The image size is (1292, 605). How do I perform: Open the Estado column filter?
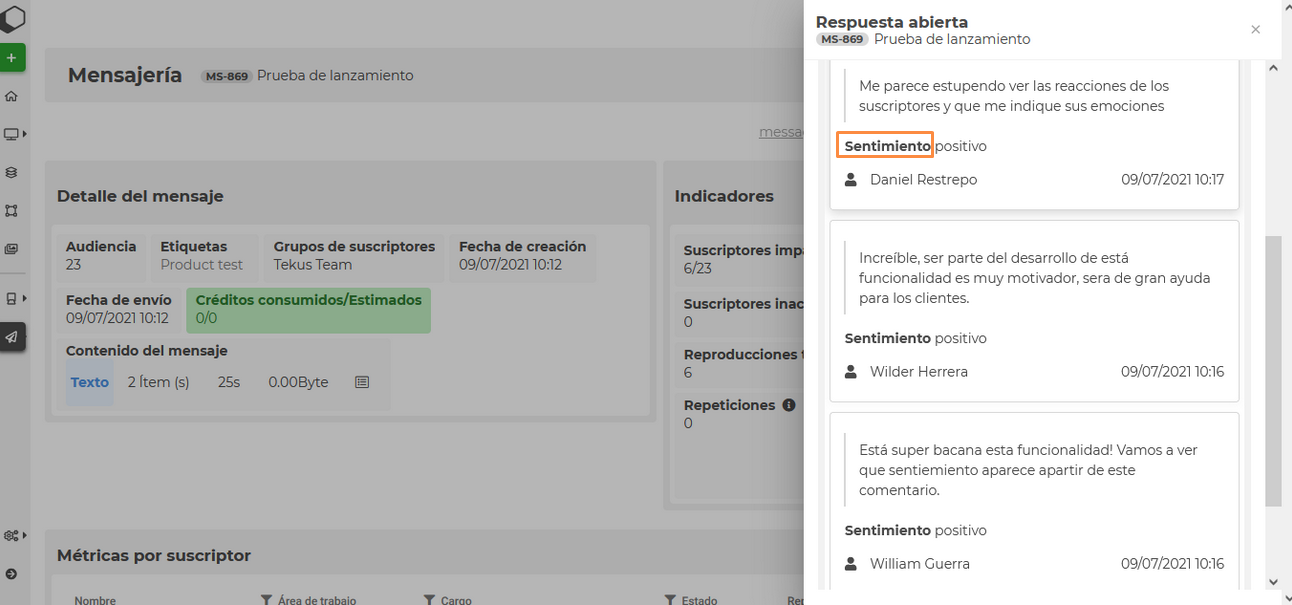tap(670, 600)
